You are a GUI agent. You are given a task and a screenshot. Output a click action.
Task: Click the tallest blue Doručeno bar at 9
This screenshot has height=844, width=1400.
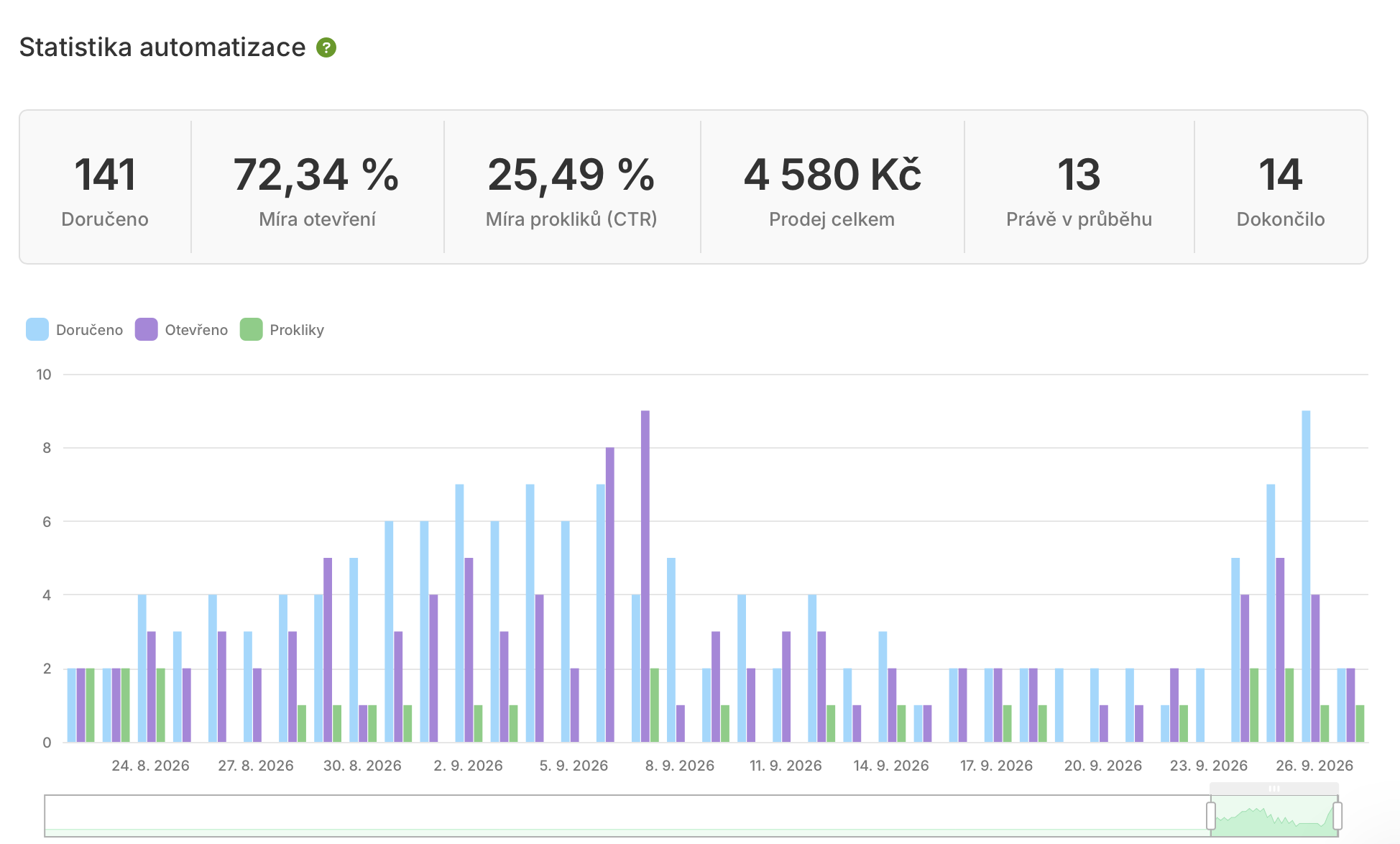pyautogui.click(x=1306, y=576)
